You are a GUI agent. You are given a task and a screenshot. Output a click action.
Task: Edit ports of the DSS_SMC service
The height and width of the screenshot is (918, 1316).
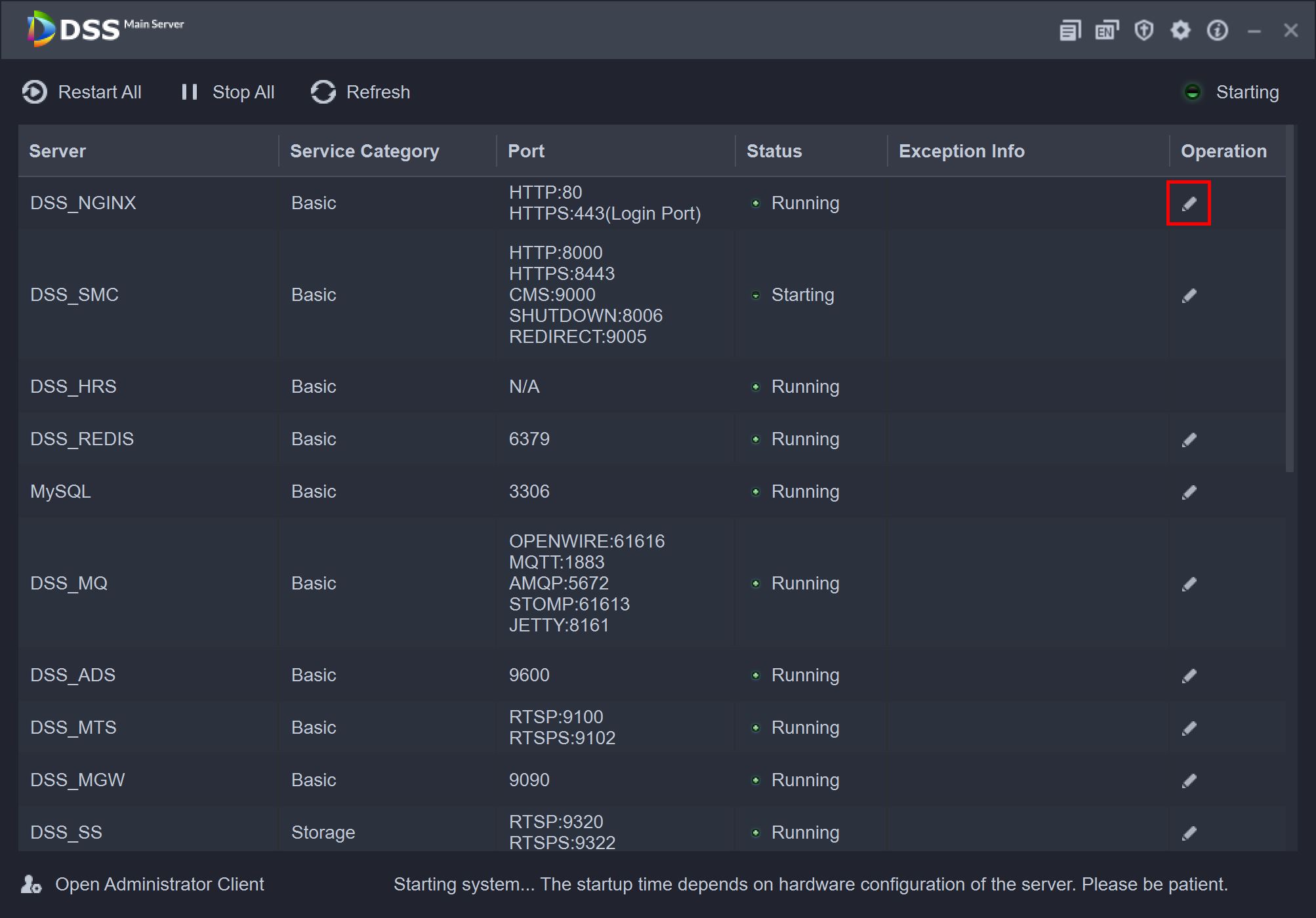(1189, 296)
